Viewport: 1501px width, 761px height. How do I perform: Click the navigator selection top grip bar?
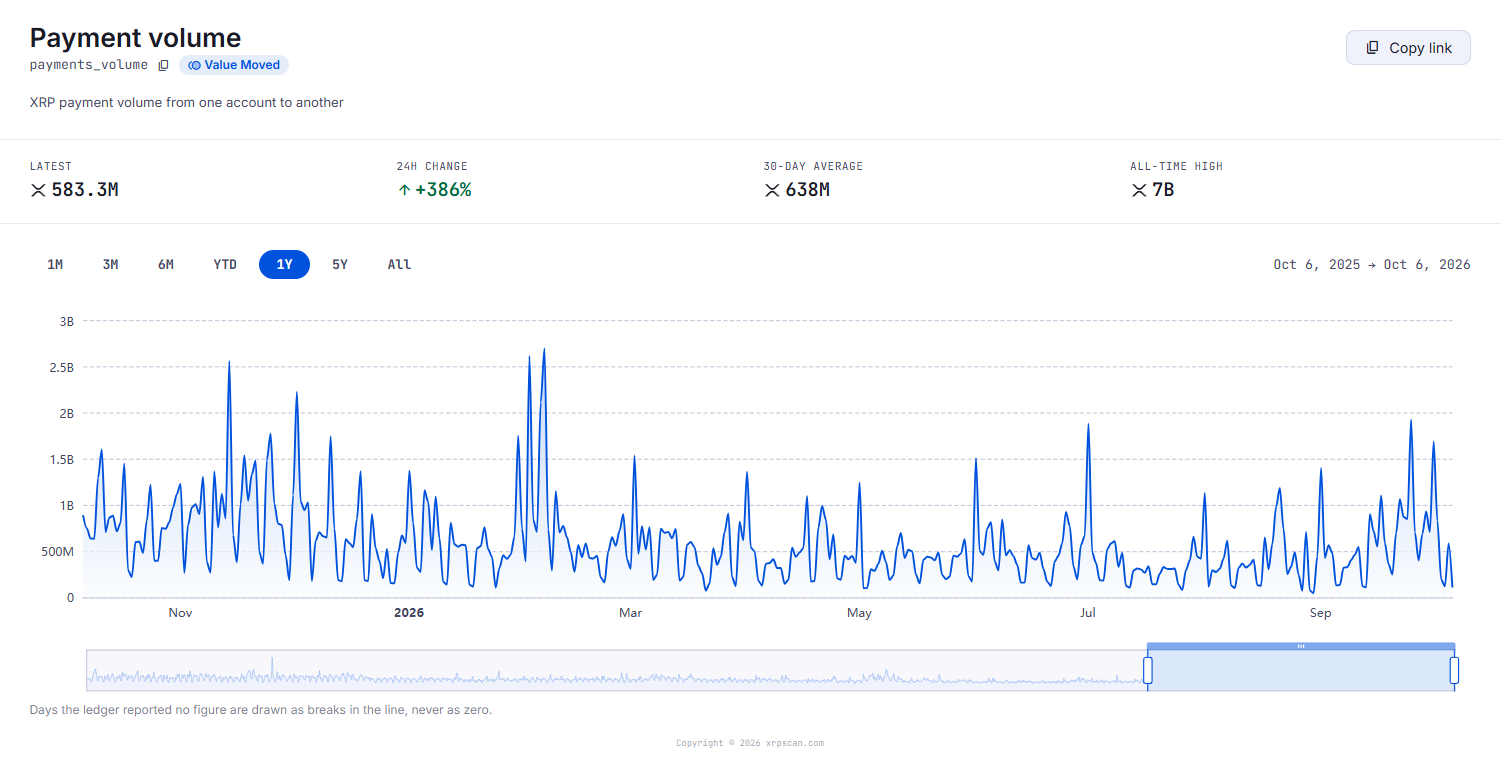pyautogui.click(x=1301, y=646)
